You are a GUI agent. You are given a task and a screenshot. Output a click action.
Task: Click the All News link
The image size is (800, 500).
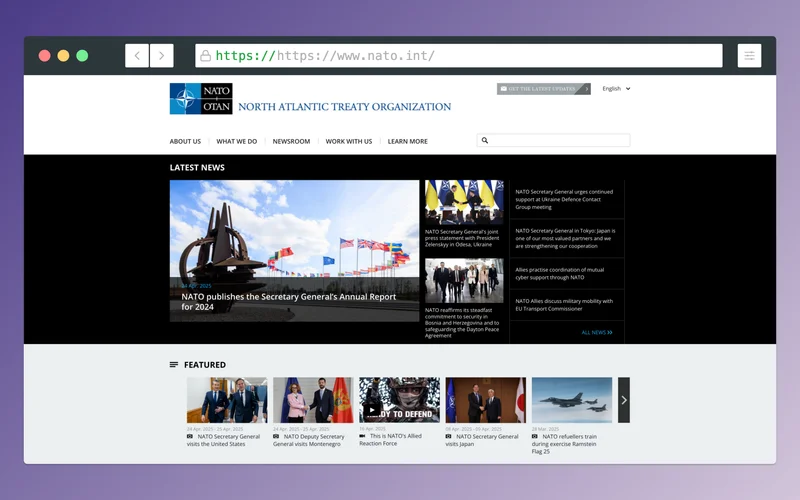596,332
